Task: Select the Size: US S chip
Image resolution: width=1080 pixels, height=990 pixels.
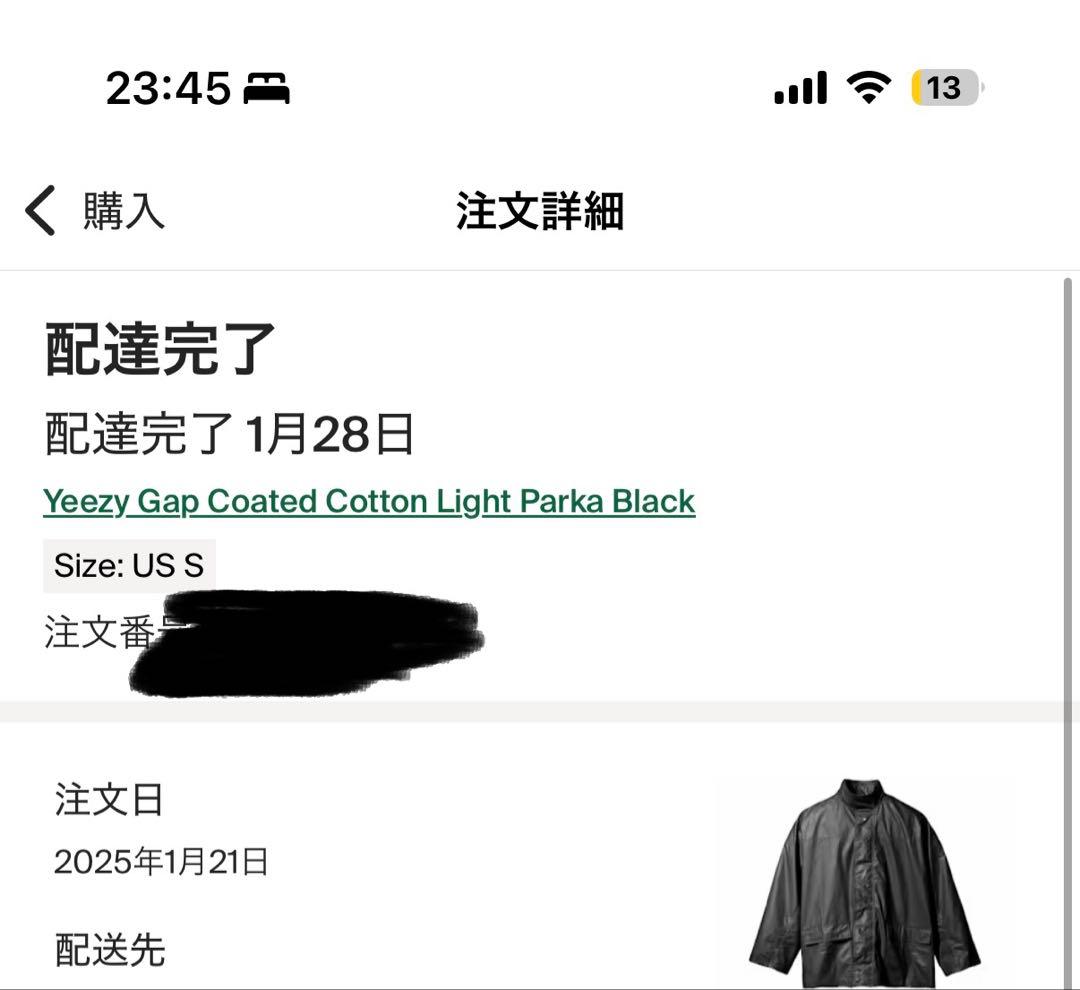Action: 128,565
